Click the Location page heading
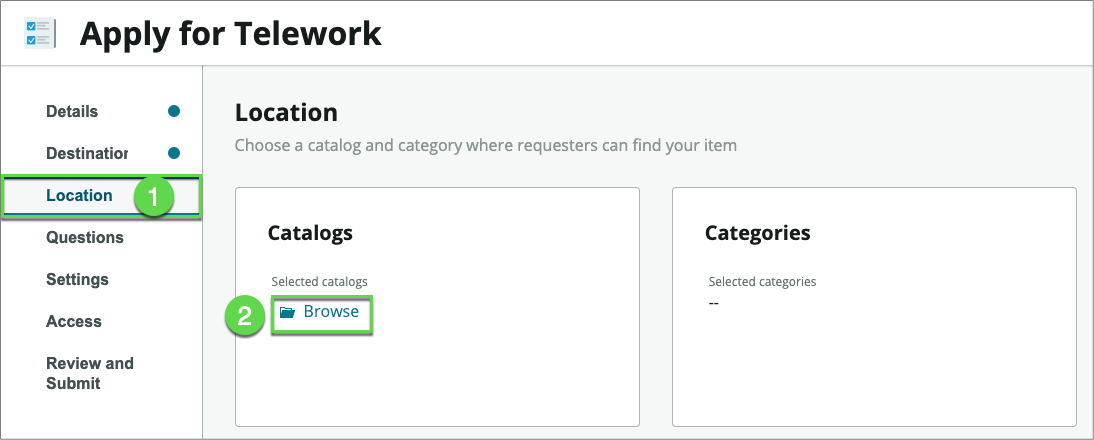 pos(286,113)
